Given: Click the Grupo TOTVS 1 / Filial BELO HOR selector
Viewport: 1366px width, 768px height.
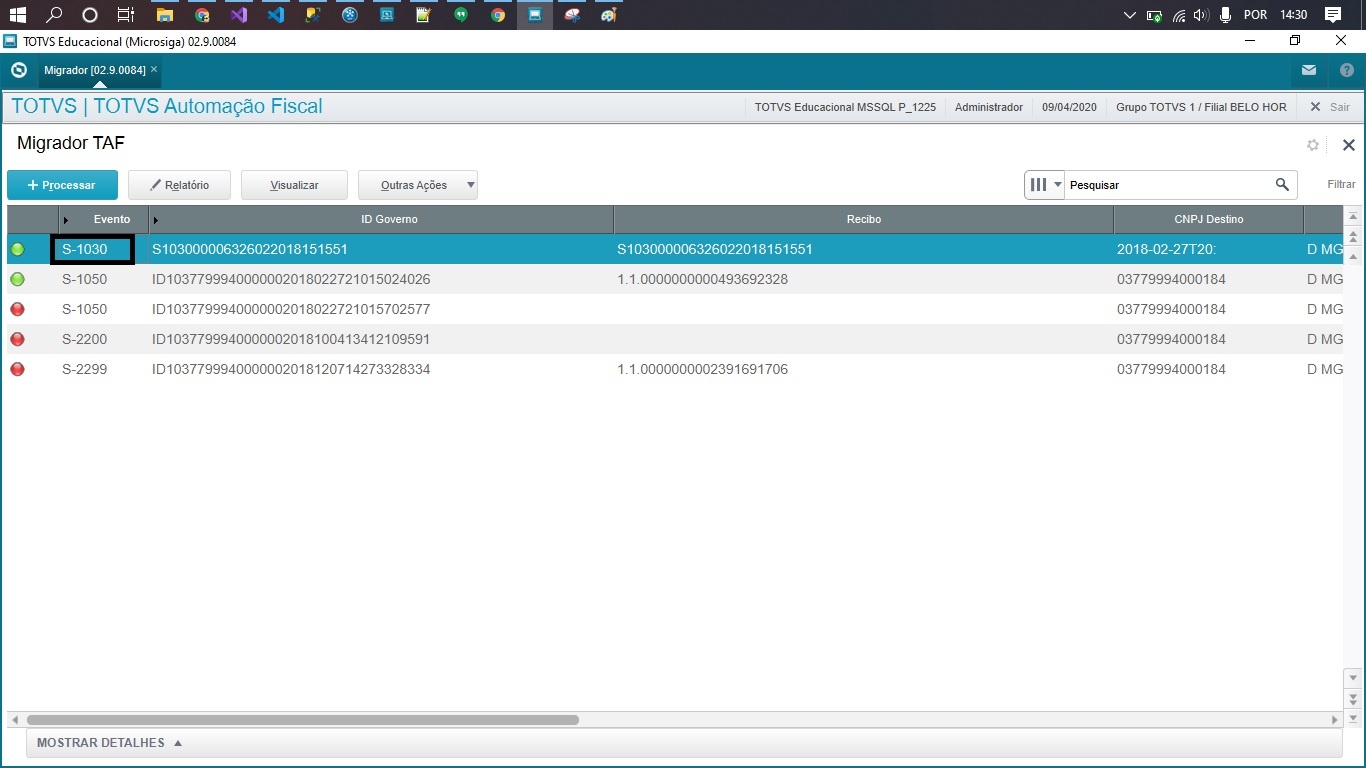Looking at the screenshot, I should (x=1201, y=107).
